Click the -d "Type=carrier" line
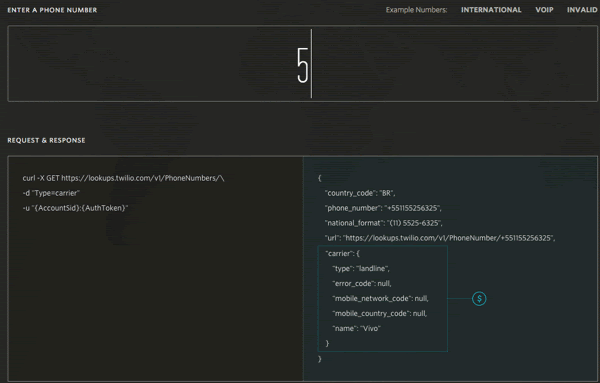Screen dimensions: 600x383 (x=51, y=193)
